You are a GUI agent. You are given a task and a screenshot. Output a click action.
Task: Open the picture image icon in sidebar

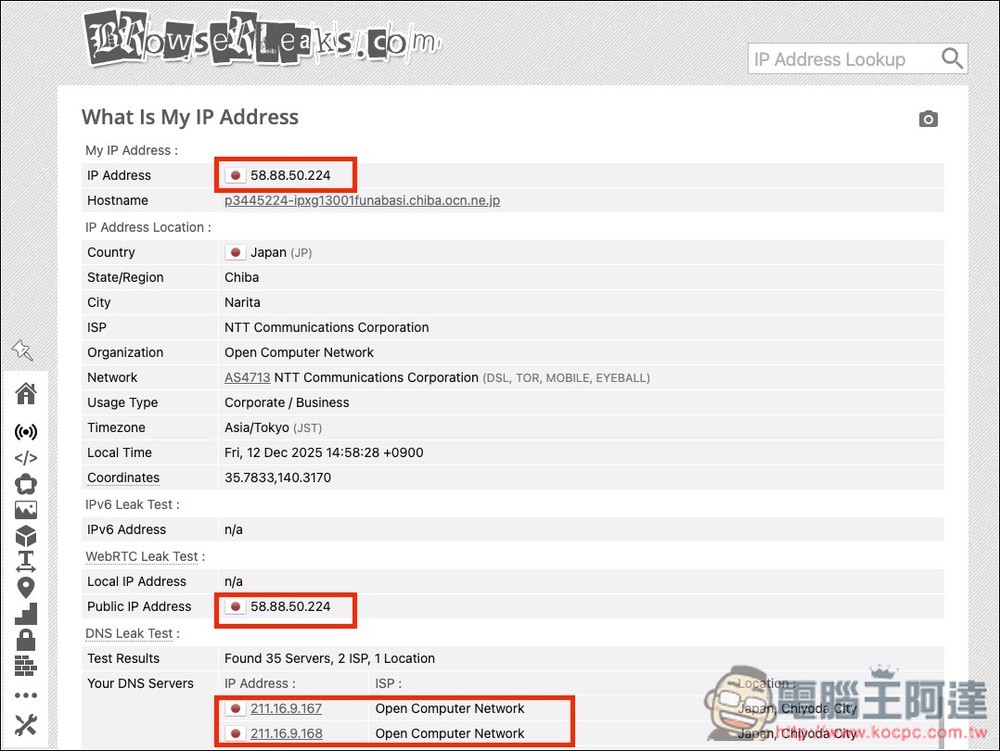tap(26, 510)
